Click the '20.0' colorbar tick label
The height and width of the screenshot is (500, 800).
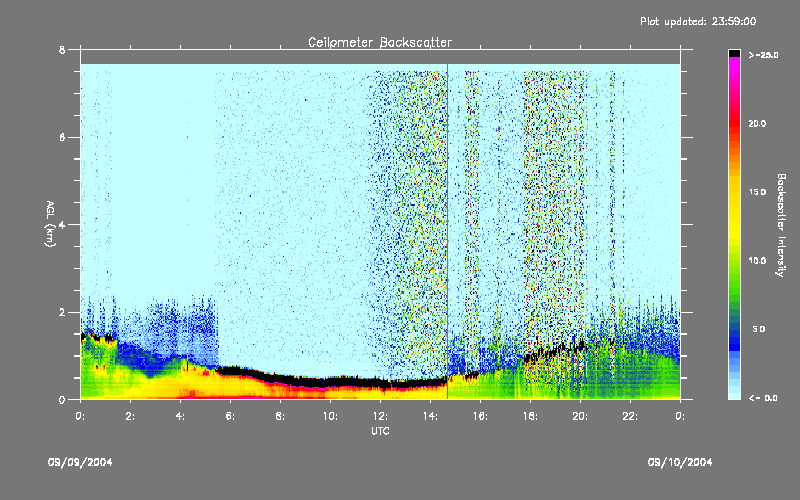pos(757,124)
